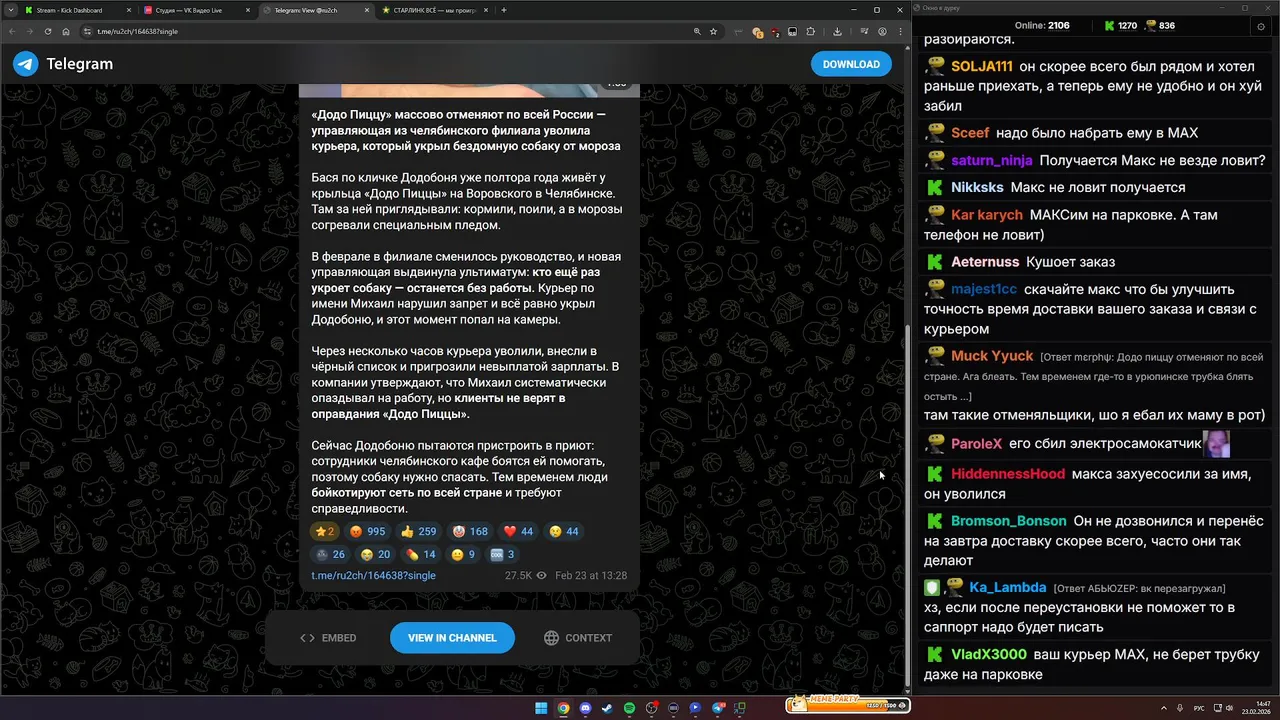This screenshot has height=720, width=1280.
Task: Open the tab search dropdown arrow
Action: 9,10
